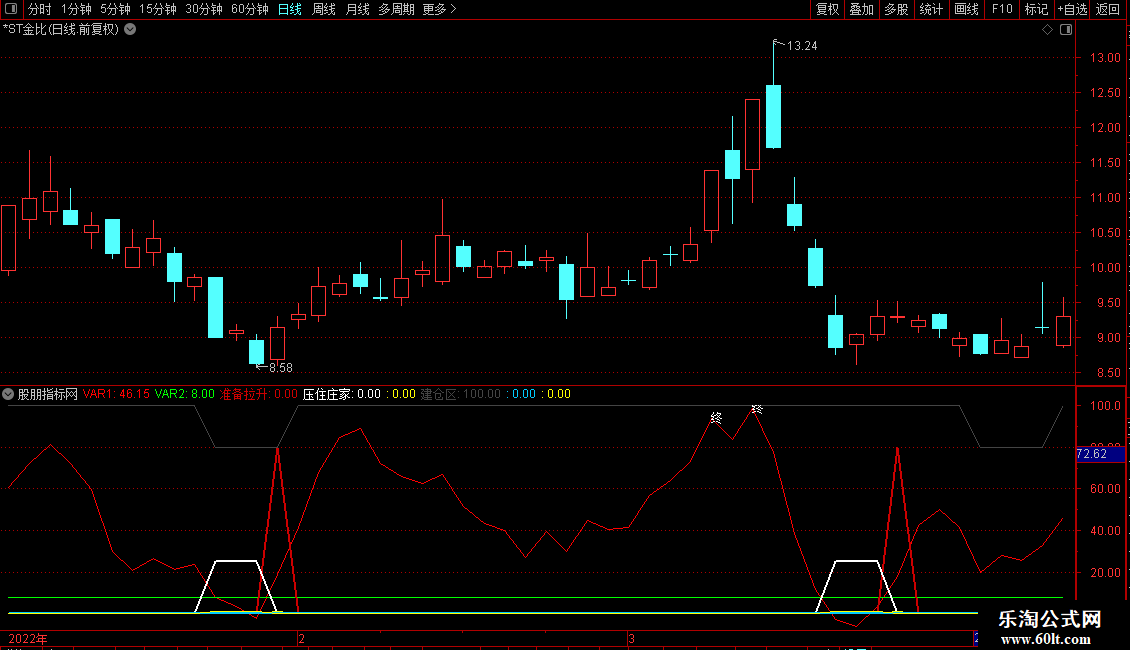Click the 100.0 indicator axis label

1105,406
